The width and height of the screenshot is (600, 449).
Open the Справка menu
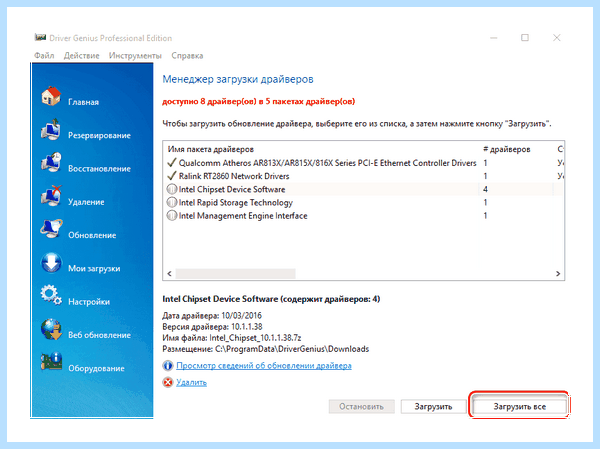(187, 56)
